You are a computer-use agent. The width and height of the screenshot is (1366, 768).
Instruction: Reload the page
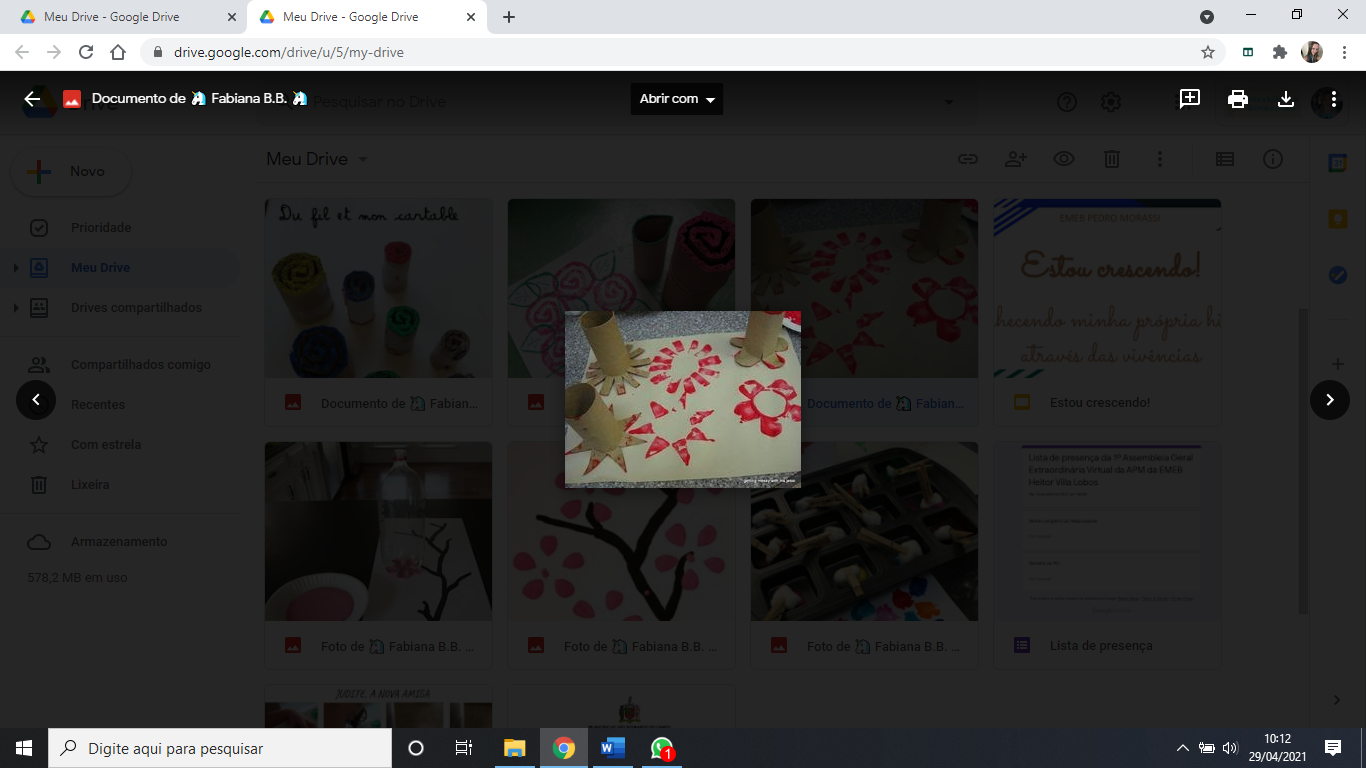(x=86, y=52)
